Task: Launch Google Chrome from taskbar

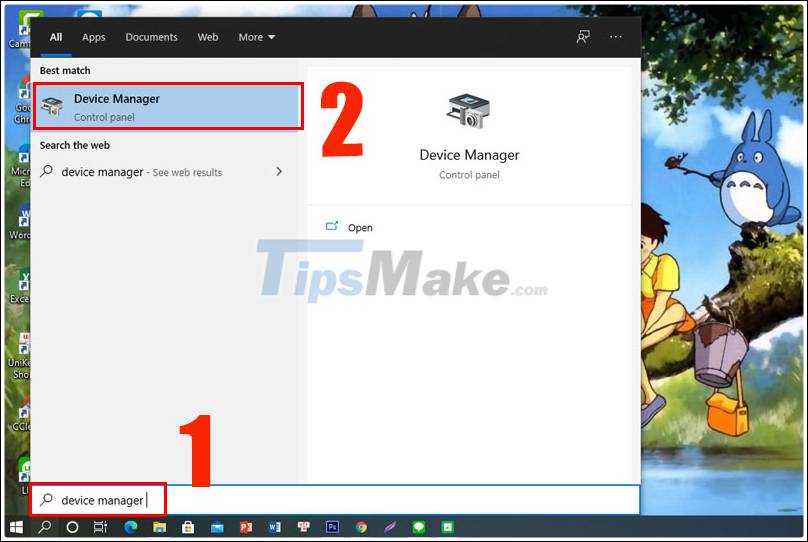Action: coord(361,527)
